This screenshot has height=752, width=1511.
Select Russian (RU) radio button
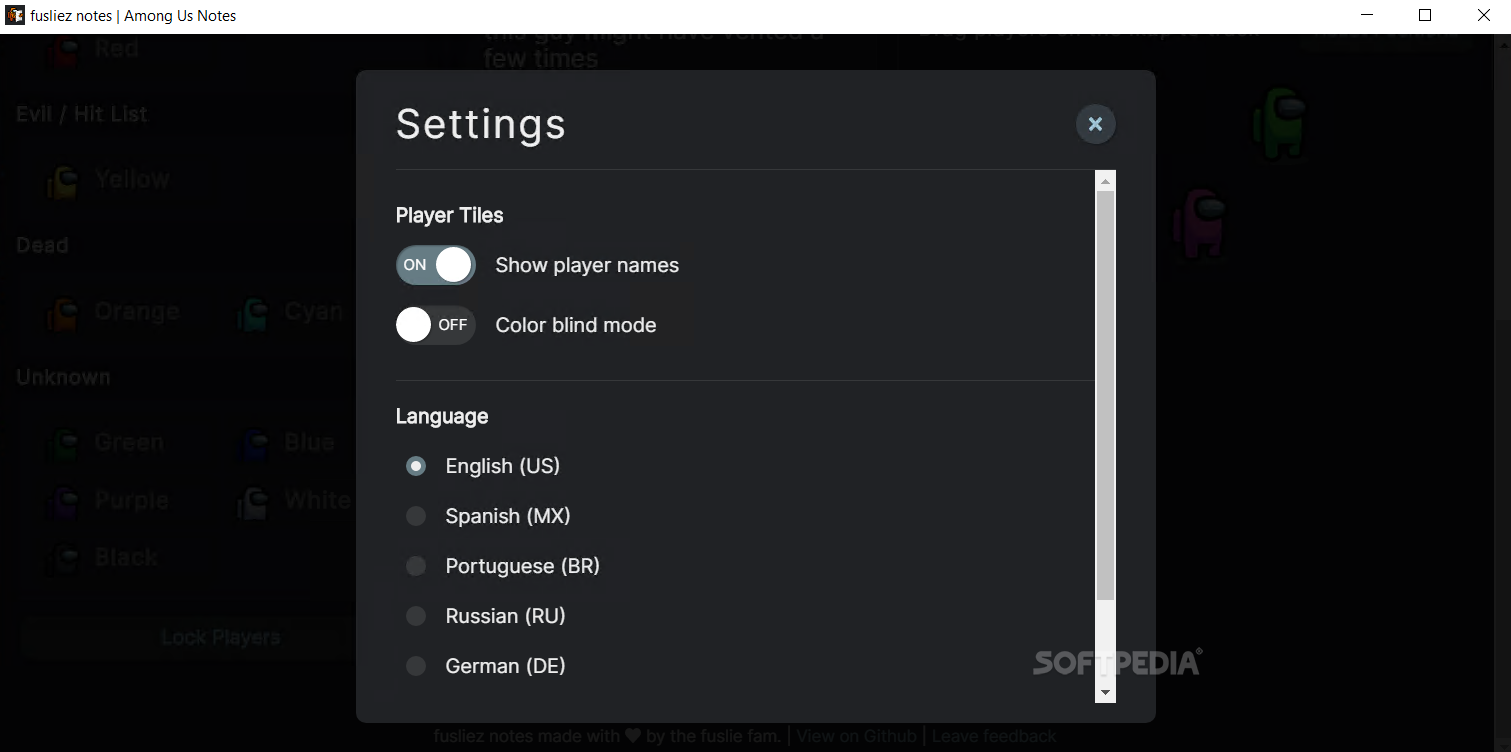[416, 616]
